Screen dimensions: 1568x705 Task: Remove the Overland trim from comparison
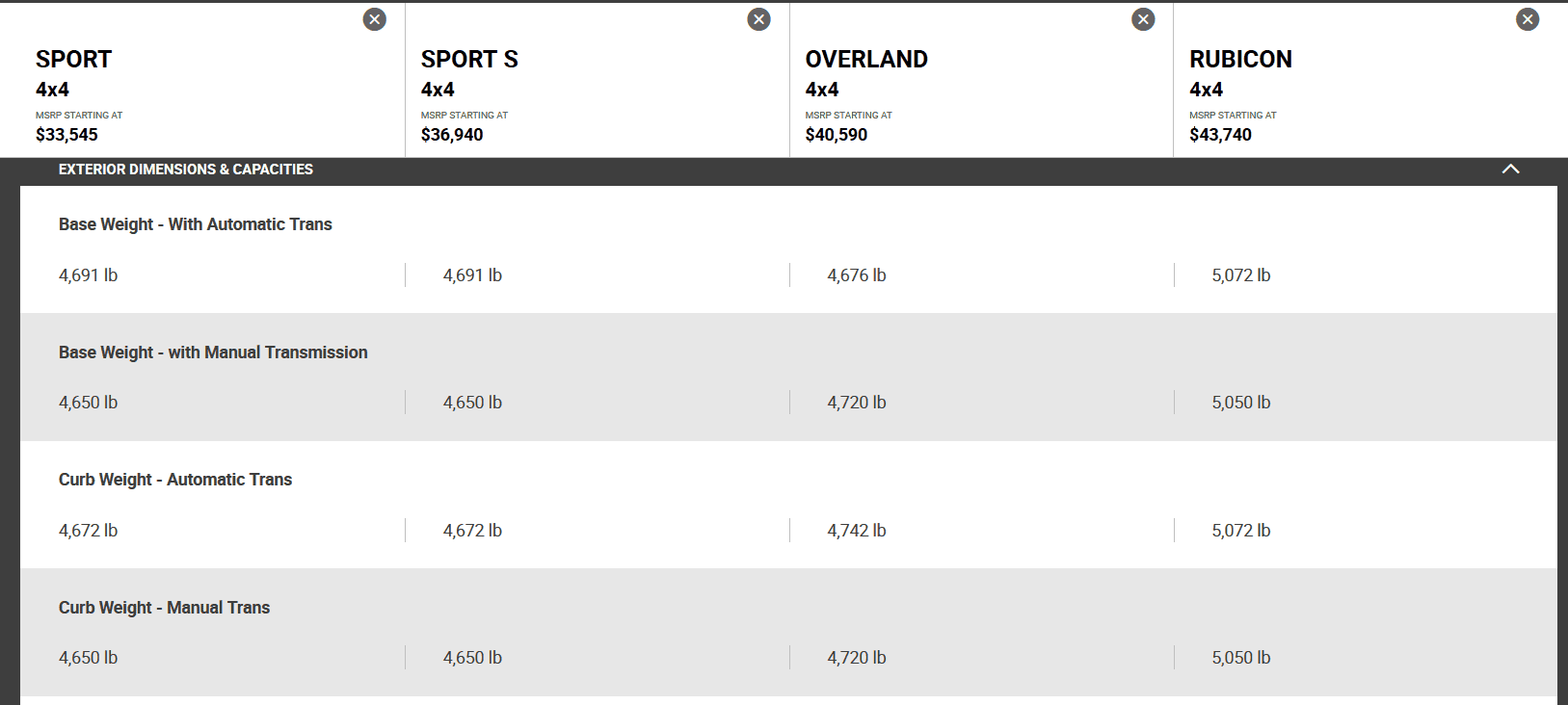coord(1143,19)
